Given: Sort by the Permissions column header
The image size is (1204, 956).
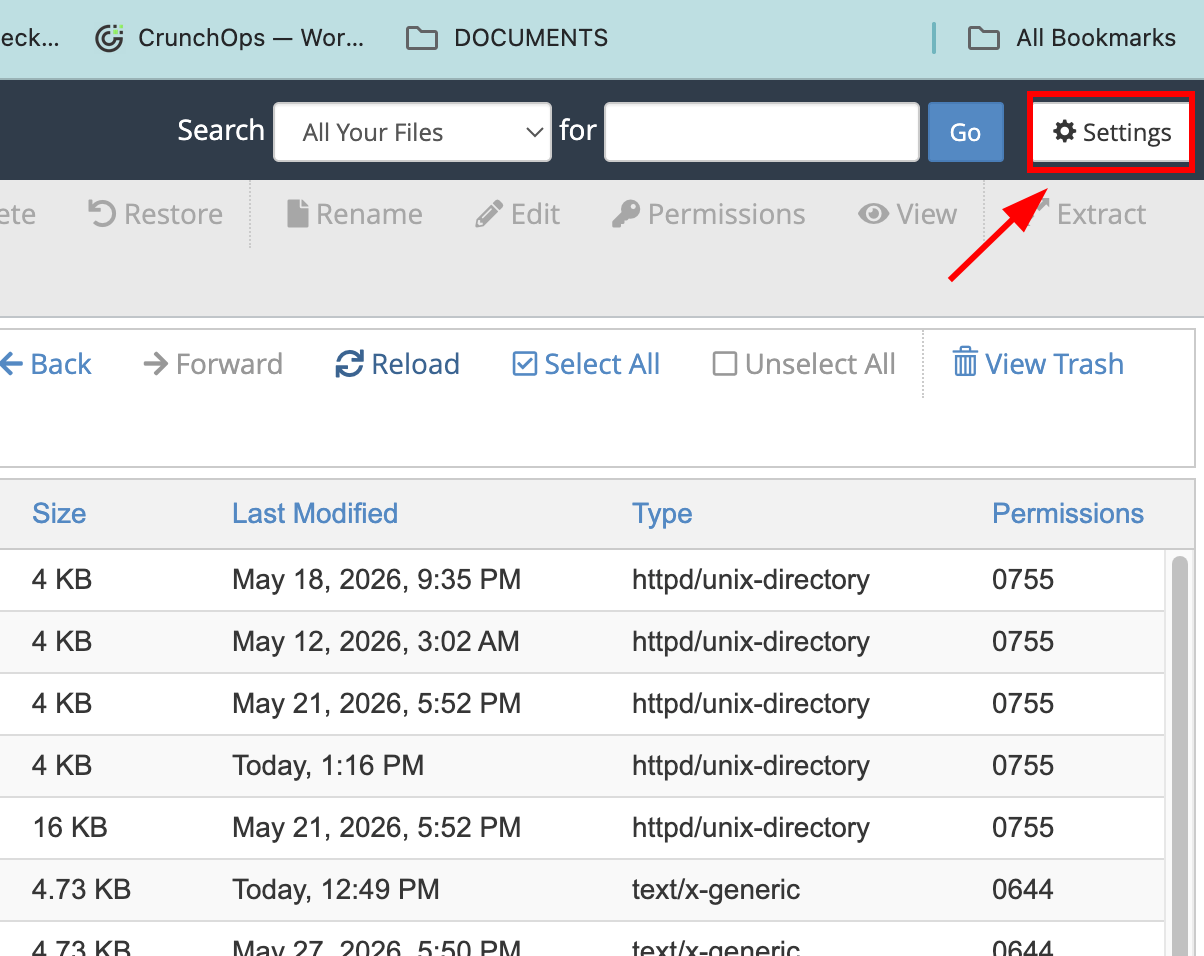Looking at the screenshot, I should (x=1068, y=514).
